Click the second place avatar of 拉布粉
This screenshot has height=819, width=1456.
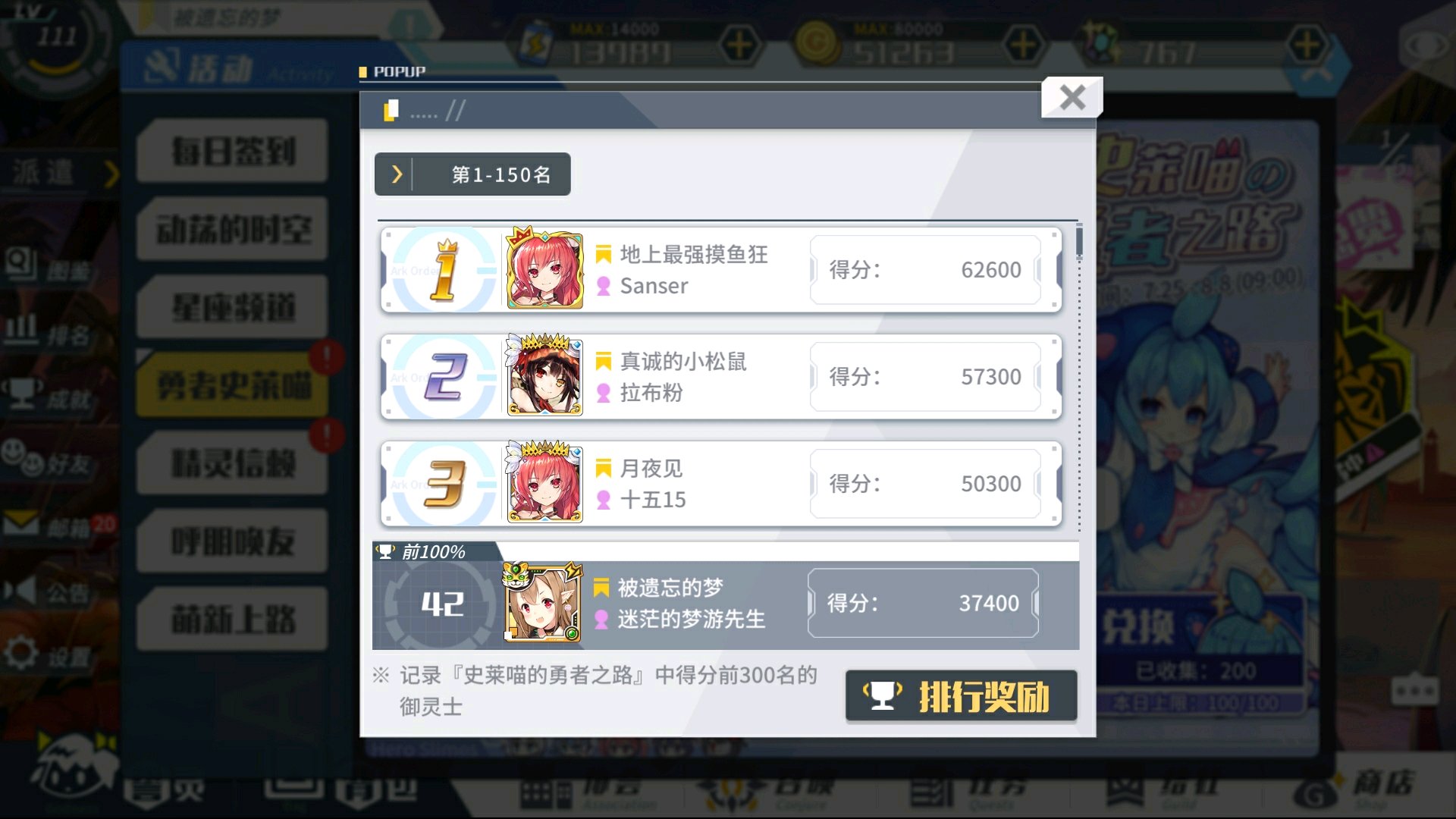click(x=544, y=376)
